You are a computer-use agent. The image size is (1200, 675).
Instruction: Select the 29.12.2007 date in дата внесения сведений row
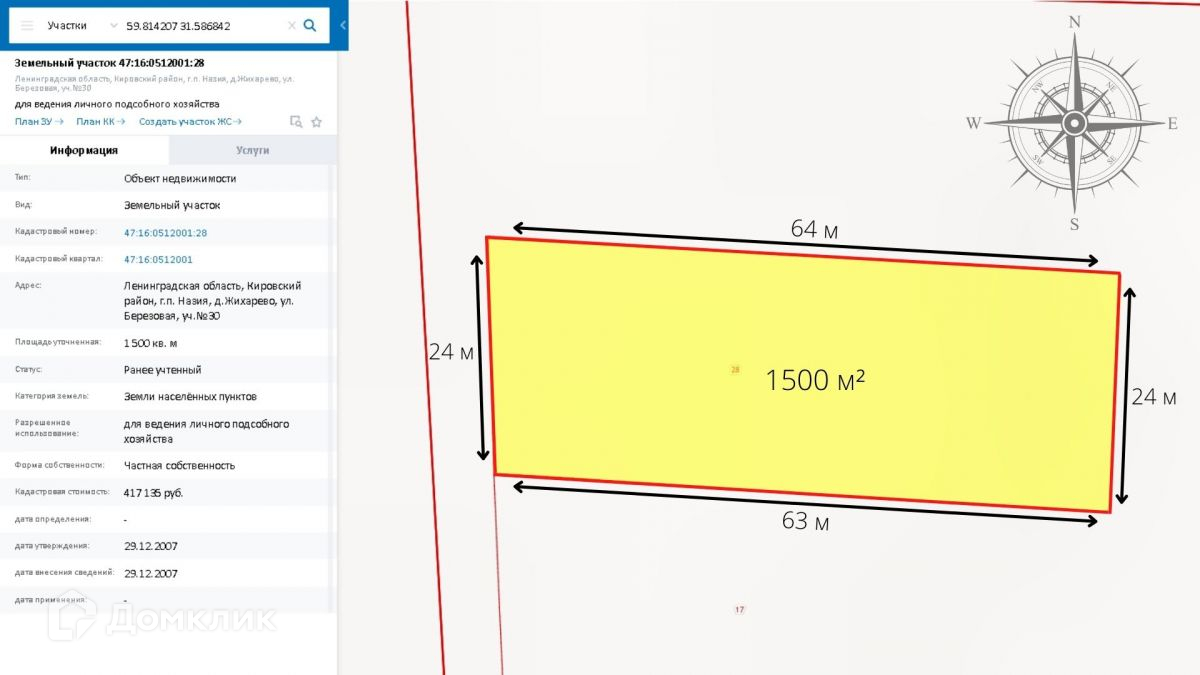click(151, 574)
